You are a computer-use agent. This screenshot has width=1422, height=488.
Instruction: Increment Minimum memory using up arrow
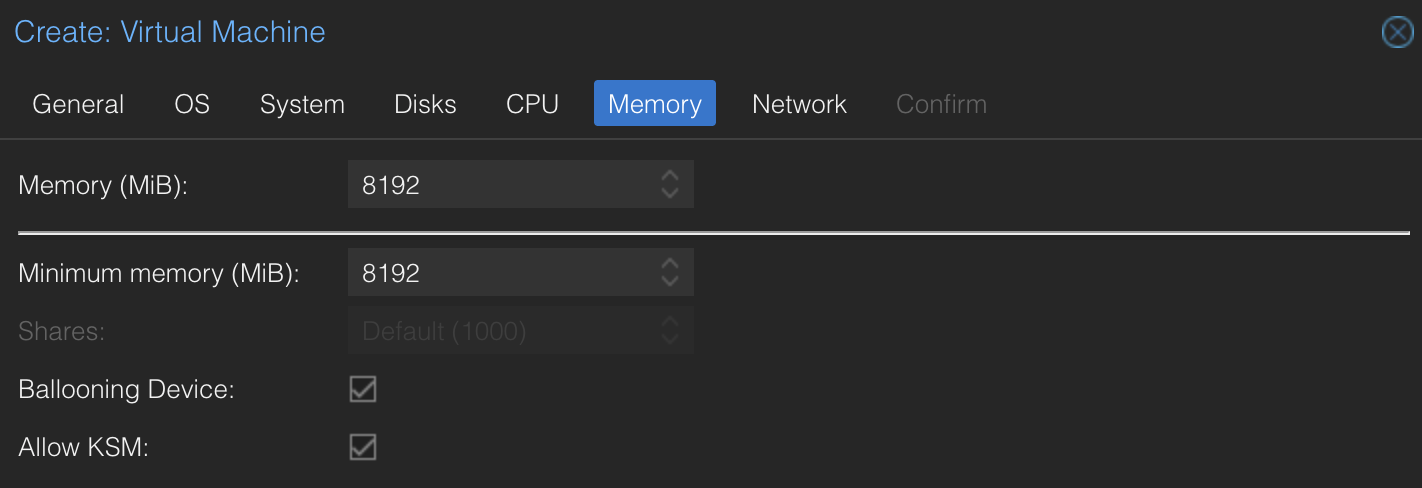point(670,264)
